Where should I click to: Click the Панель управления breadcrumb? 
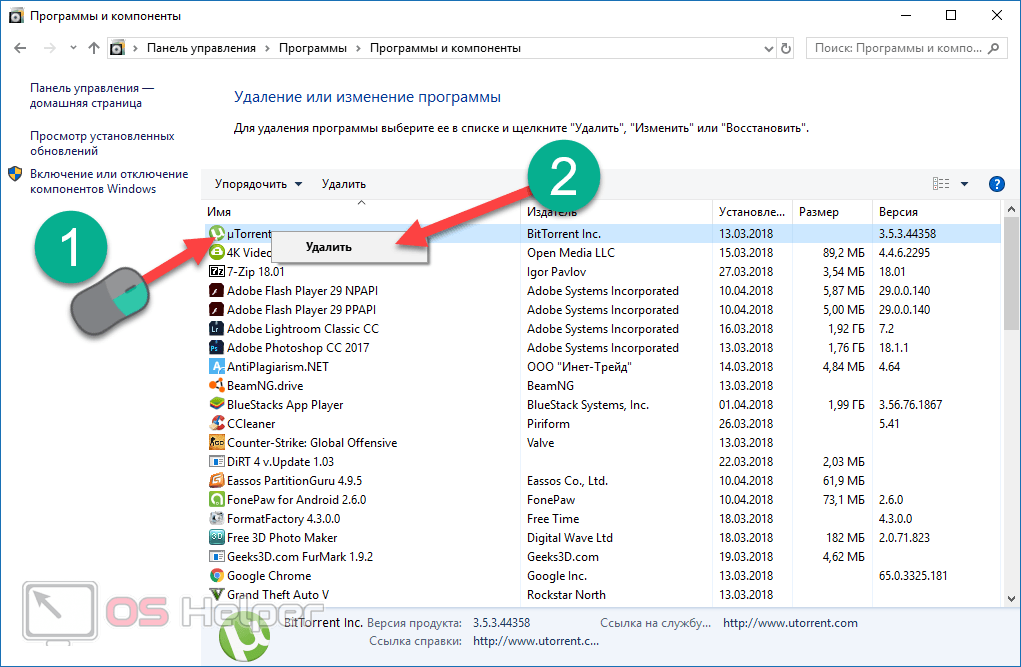[201, 48]
